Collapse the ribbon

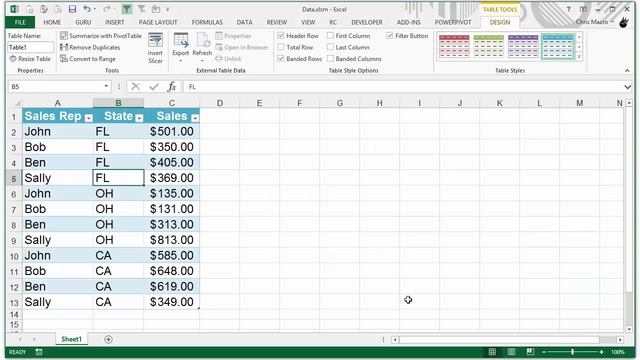click(x=627, y=71)
